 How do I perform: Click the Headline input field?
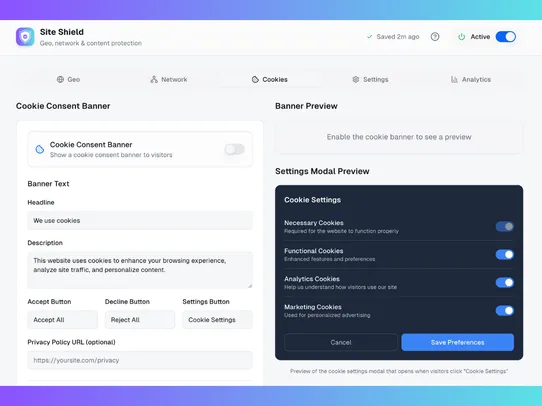pos(140,220)
